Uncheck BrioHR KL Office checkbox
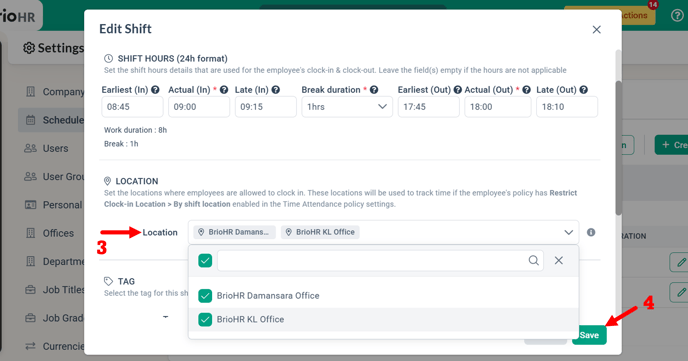 tap(205, 319)
